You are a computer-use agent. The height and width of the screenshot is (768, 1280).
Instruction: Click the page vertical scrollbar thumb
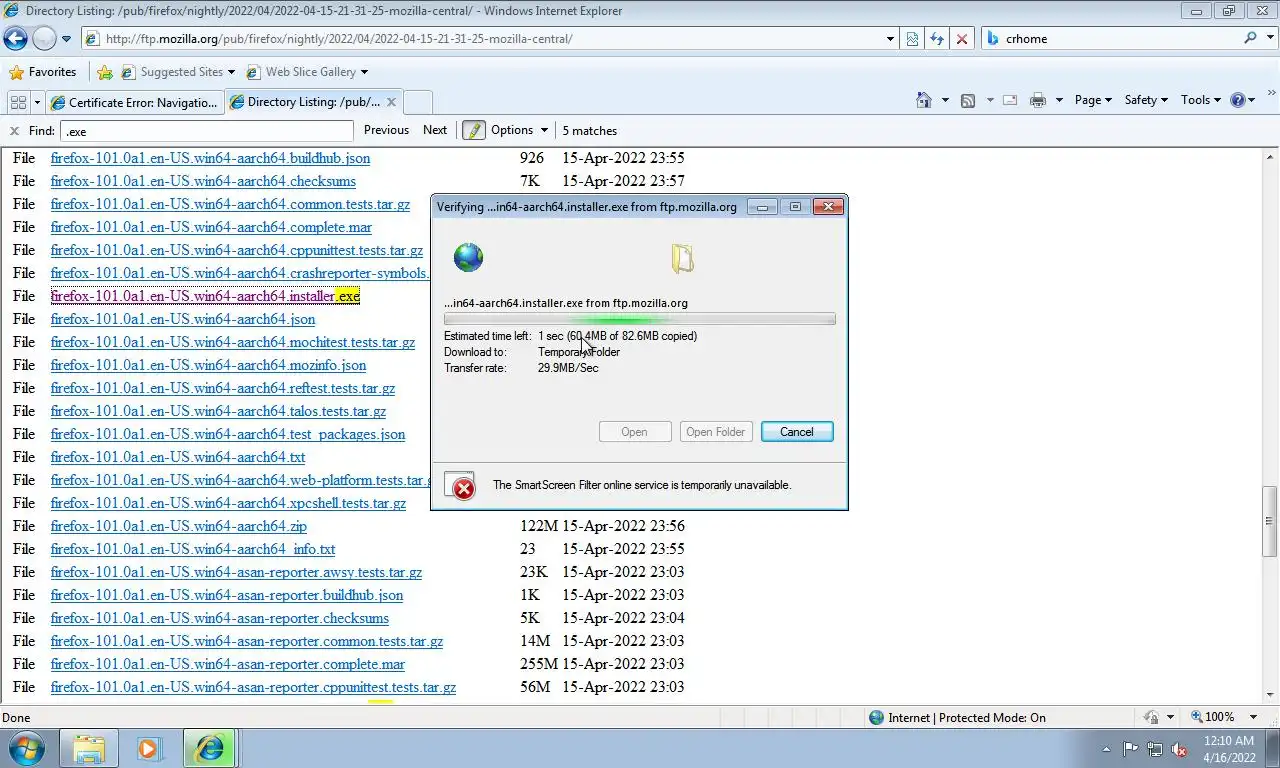tap(1270, 521)
